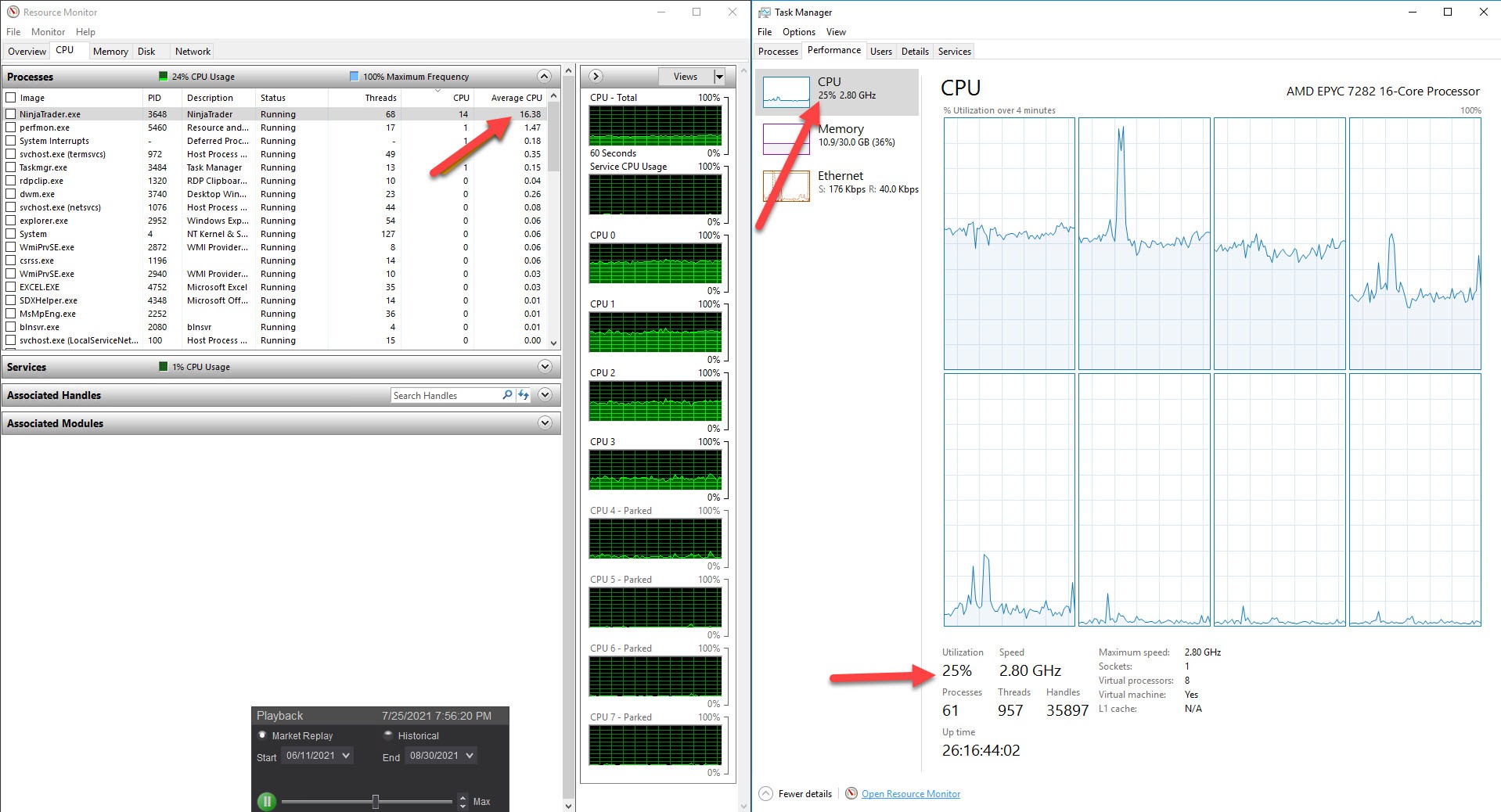
Task: Expand the Associated Handles section
Action: coord(545,395)
